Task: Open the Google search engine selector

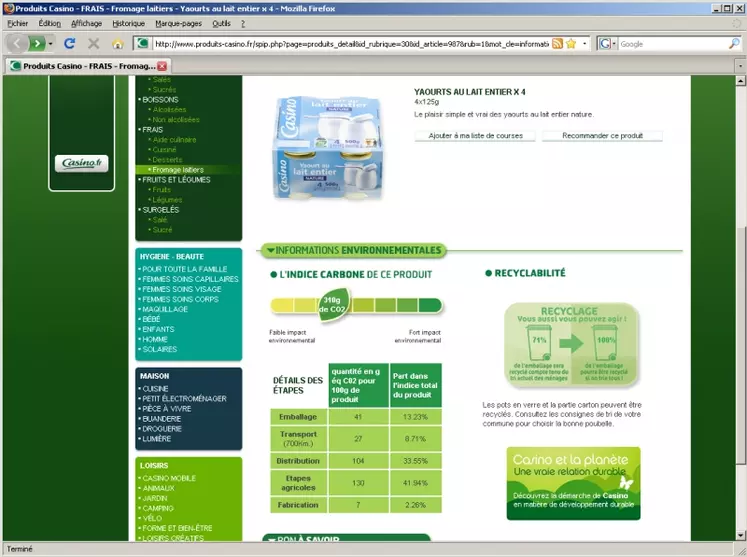Action: point(607,44)
